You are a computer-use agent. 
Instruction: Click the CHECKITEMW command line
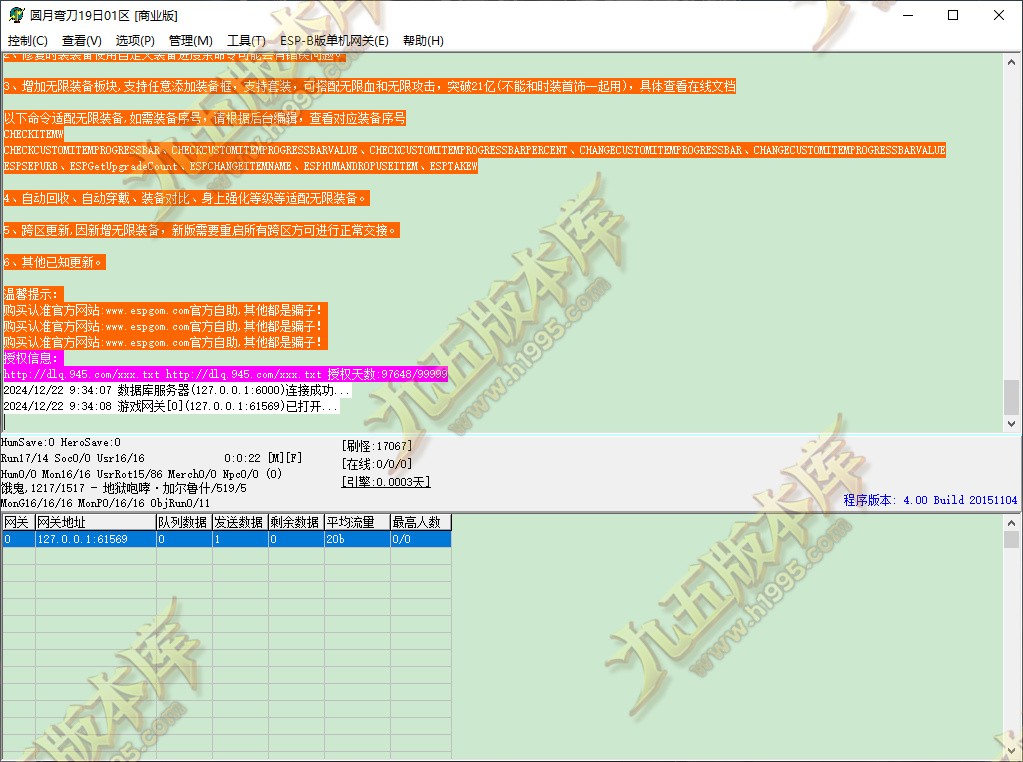[x=33, y=134]
